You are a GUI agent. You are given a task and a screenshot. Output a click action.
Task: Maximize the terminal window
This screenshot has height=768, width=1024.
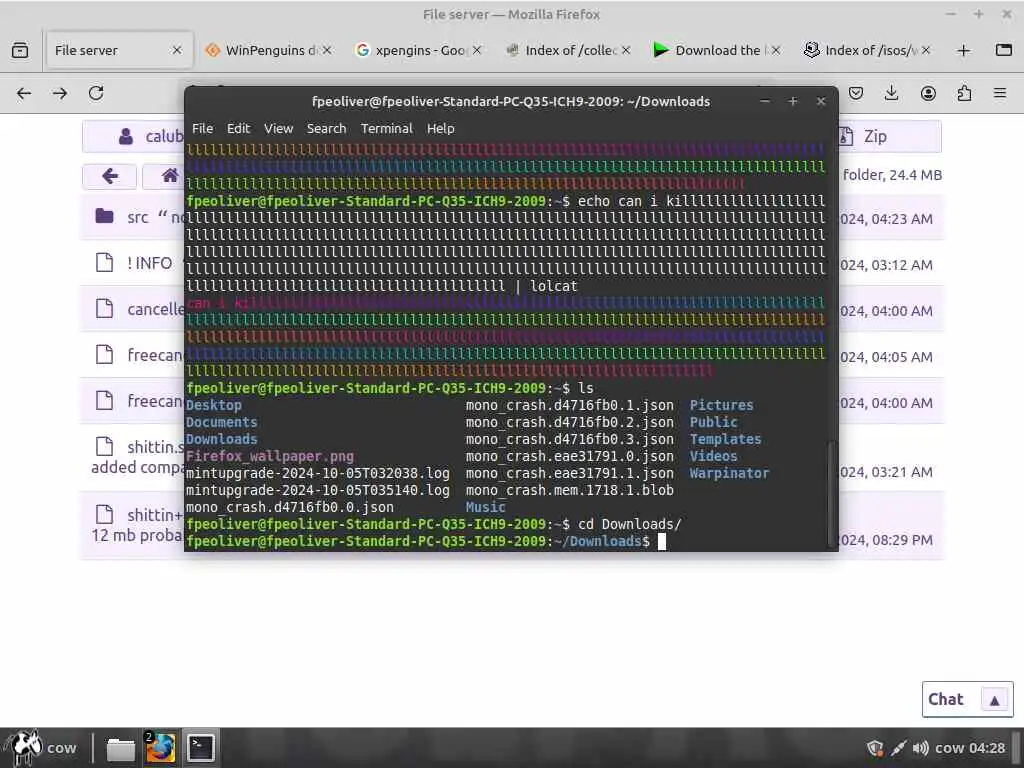tap(792, 101)
